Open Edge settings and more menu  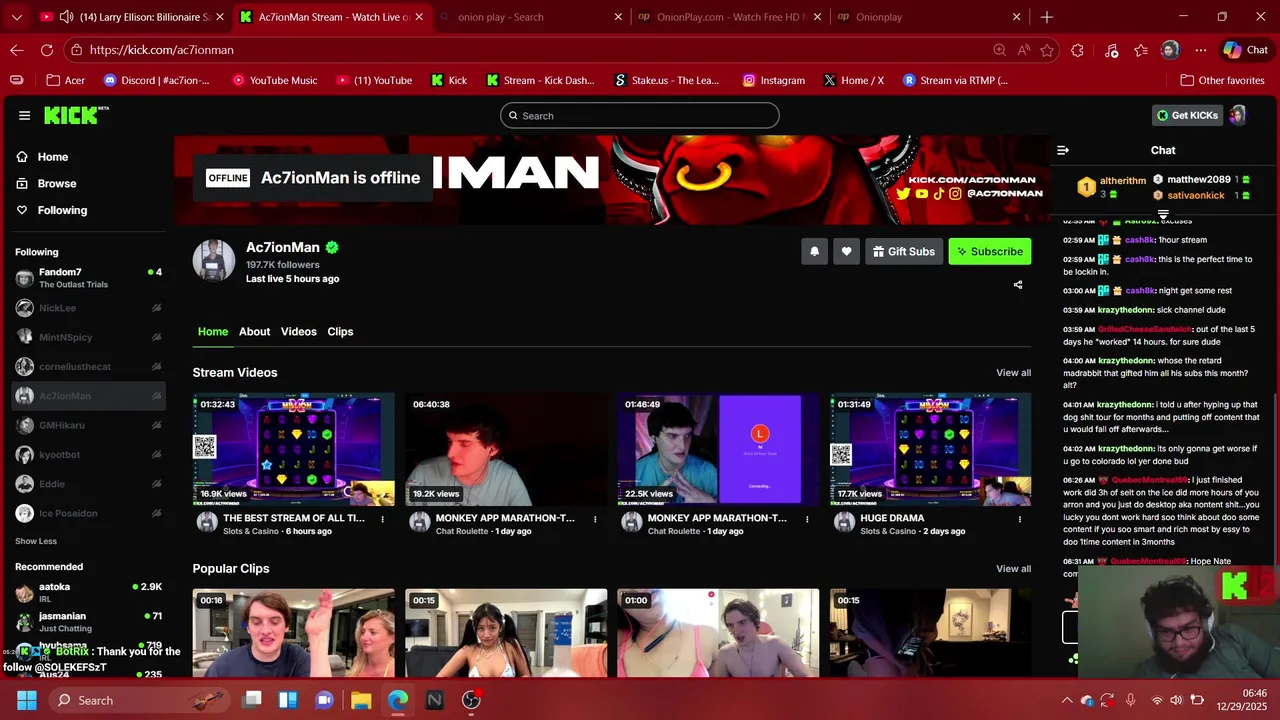(1201, 50)
